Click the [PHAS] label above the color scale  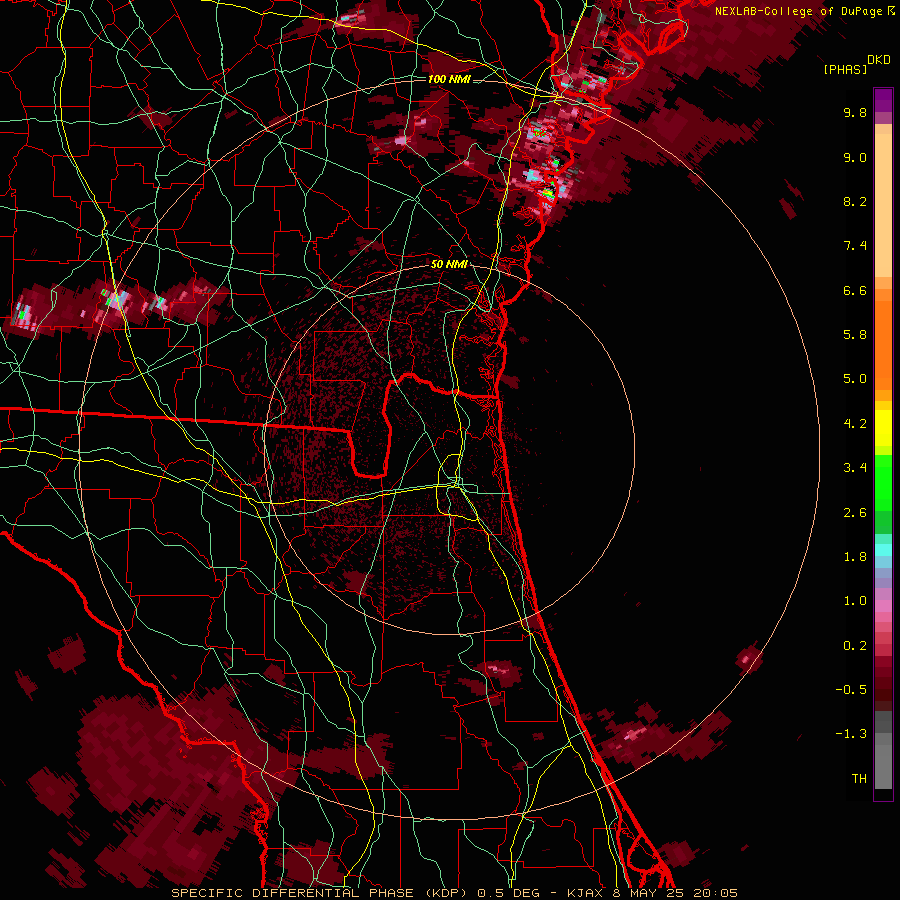pyautogui.click(x=845, y=69)
